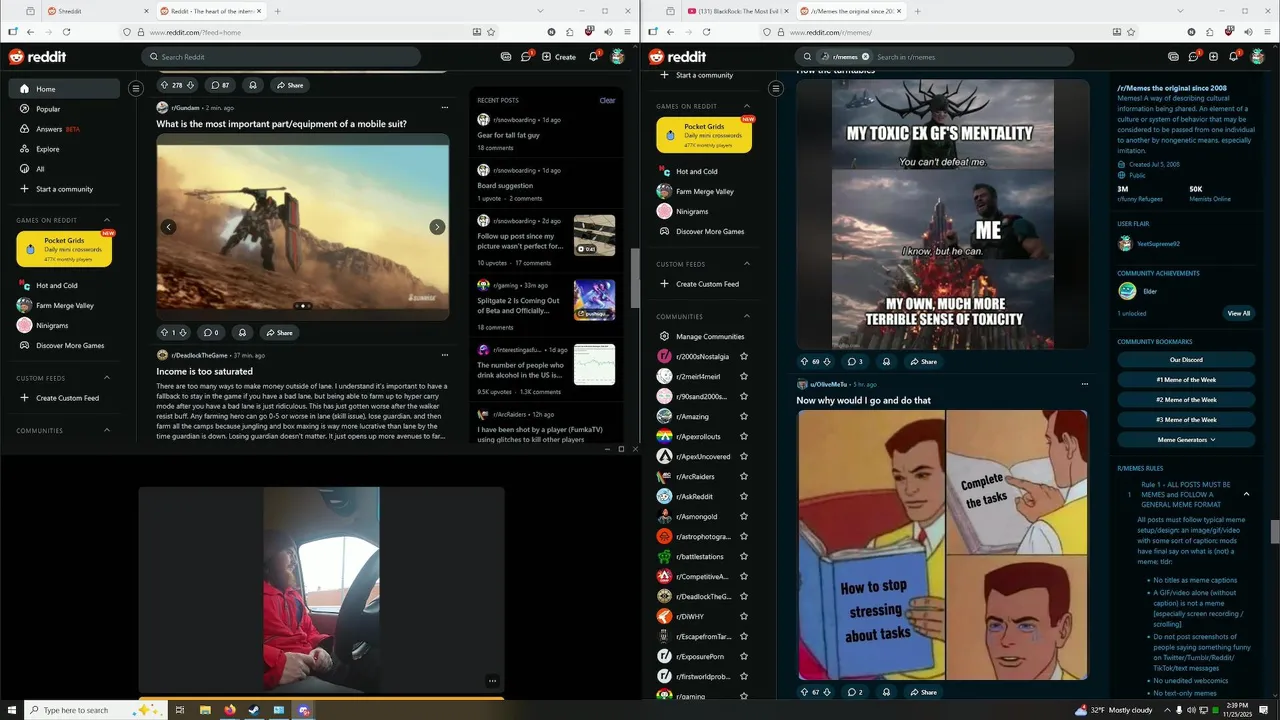Favorite r/2meirl4meirl with the star

pos(743,377)
